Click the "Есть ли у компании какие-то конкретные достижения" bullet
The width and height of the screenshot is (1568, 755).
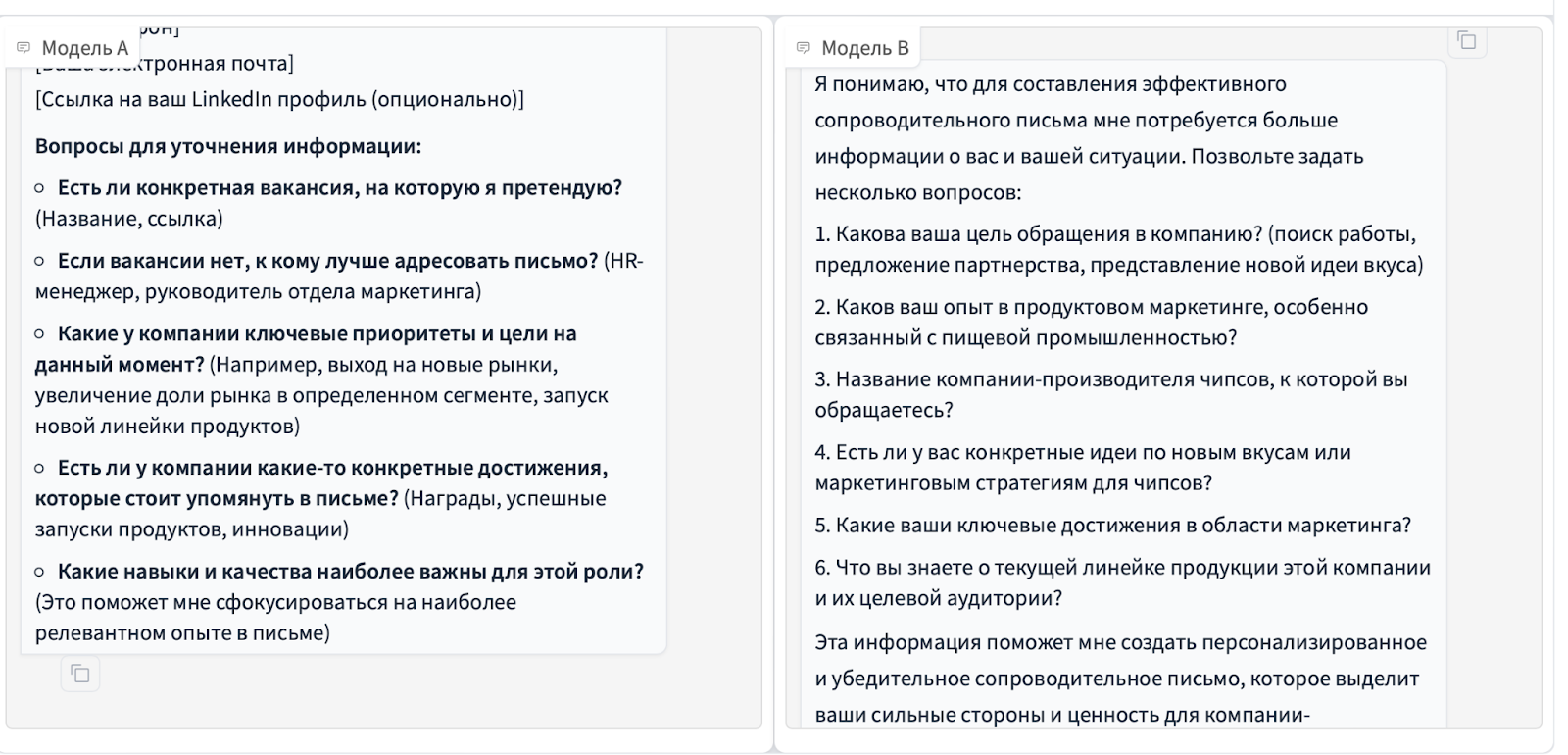tap(332, 468)
